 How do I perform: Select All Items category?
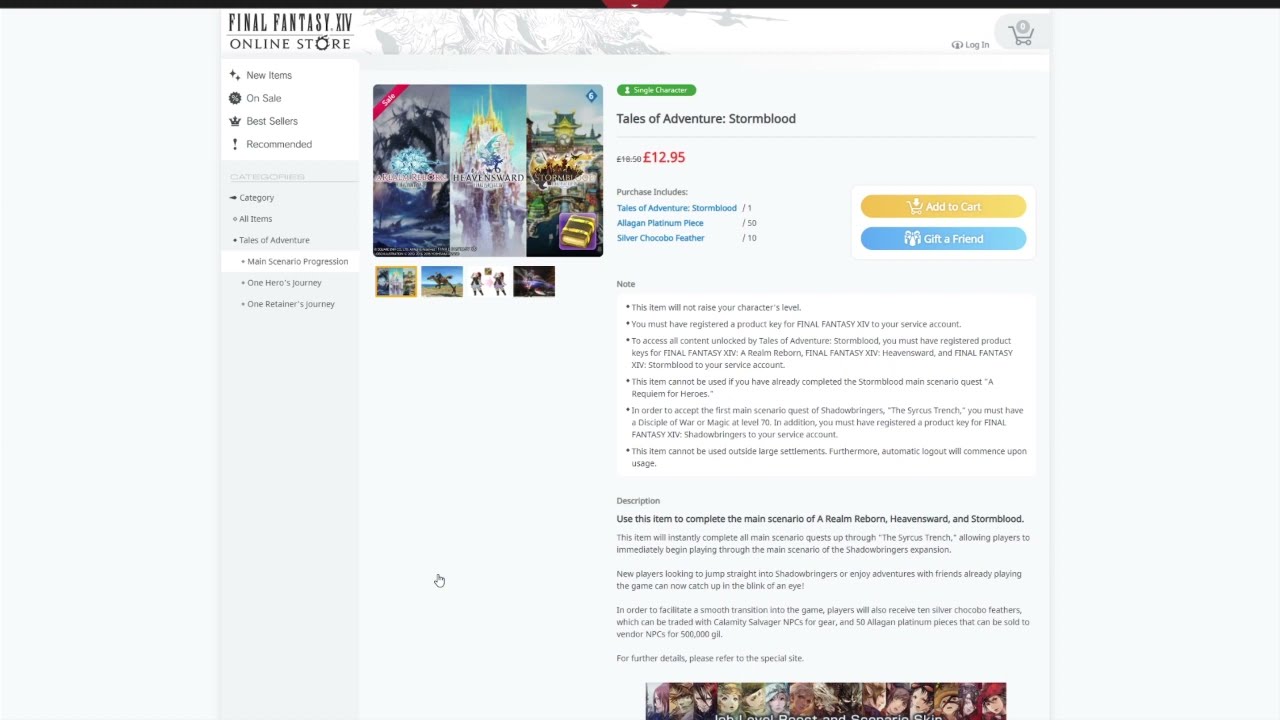coord(255,219)
